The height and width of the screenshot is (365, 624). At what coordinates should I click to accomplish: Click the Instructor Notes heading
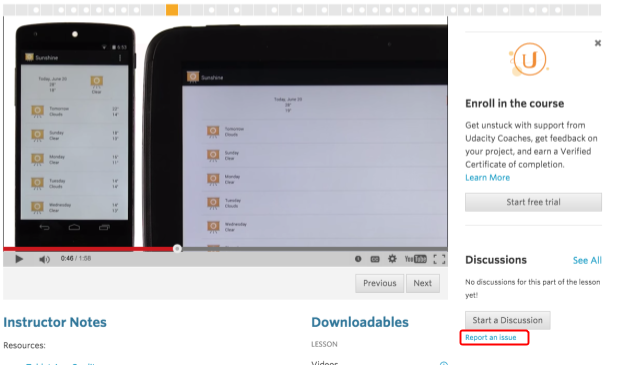(55, 322)
